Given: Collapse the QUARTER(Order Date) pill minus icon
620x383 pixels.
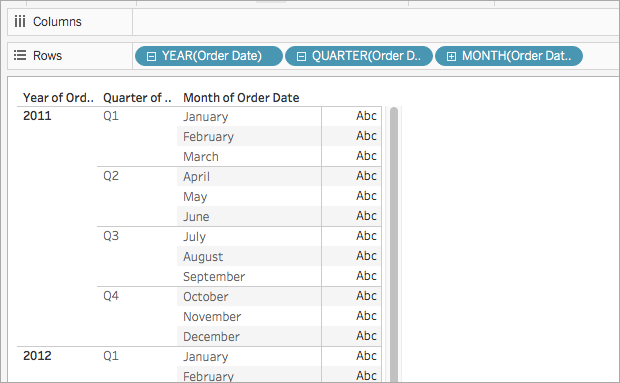Looking at the screenshot, I should click(301, 57).
